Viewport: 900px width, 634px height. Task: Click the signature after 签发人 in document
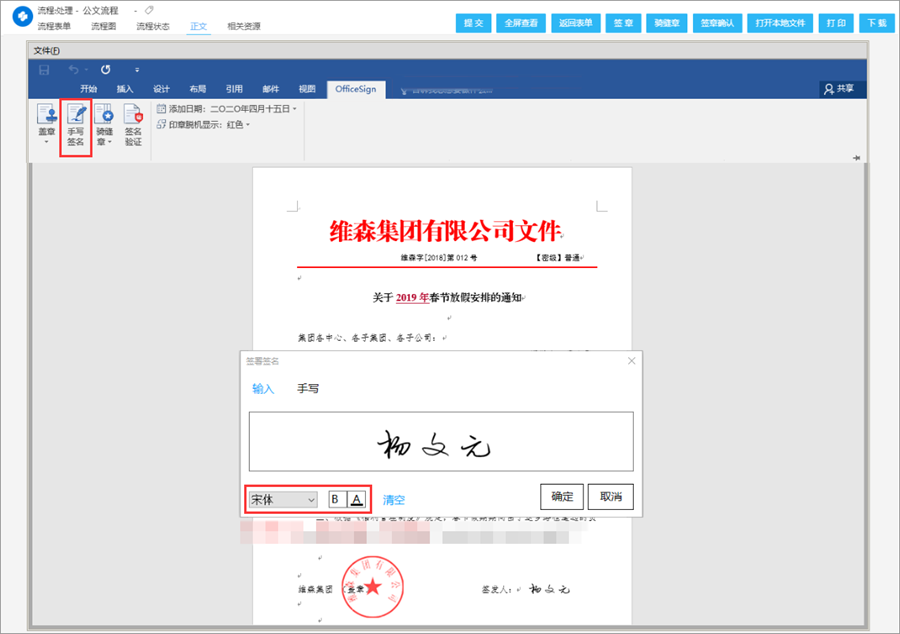click(x=549, y=589)
